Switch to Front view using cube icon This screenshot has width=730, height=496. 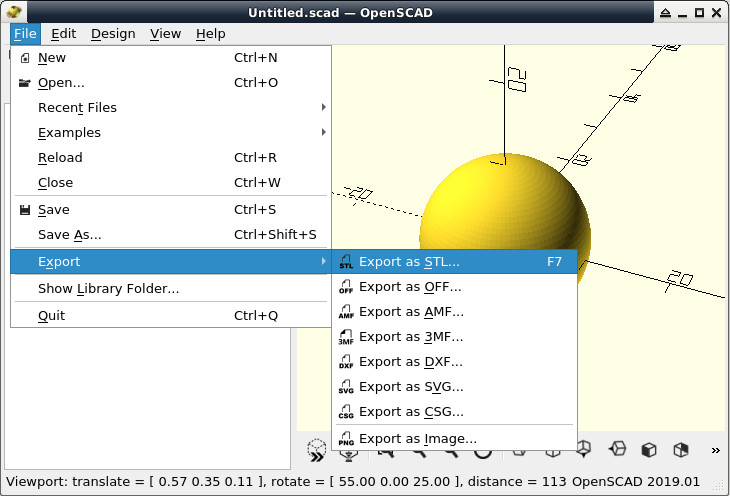coord(649,450)
